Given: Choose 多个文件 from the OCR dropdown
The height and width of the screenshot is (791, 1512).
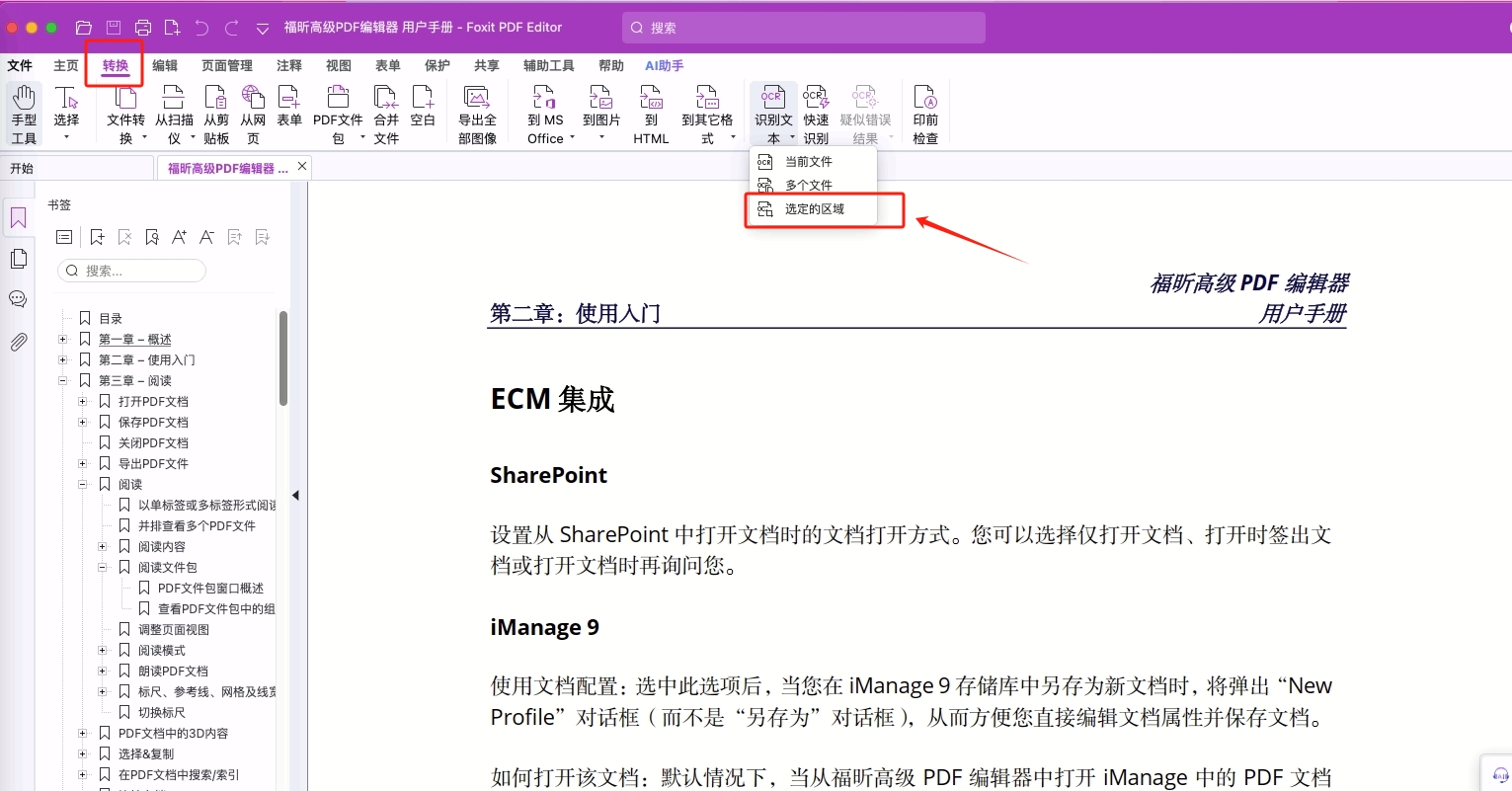Looking at the screenshot, I should (814, 186).
